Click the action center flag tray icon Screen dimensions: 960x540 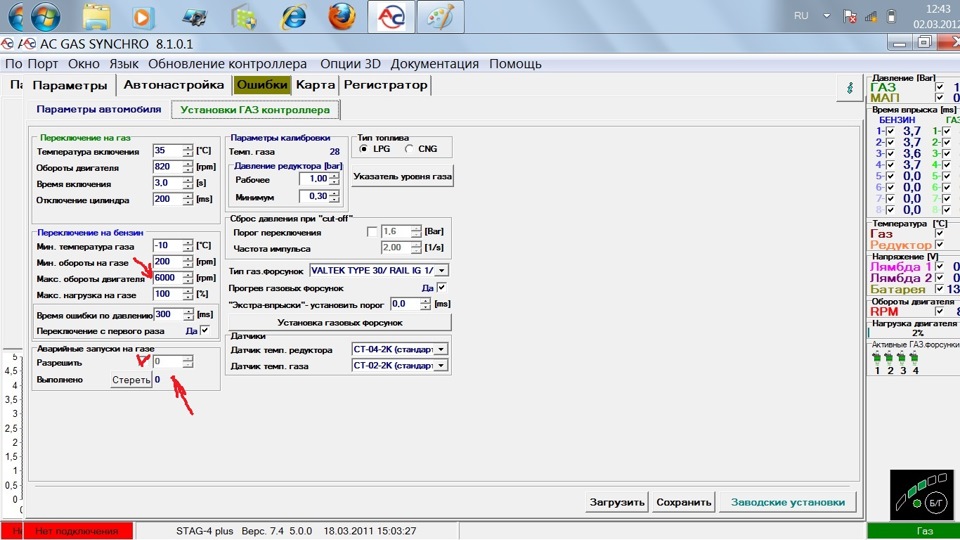pos(849,17)
